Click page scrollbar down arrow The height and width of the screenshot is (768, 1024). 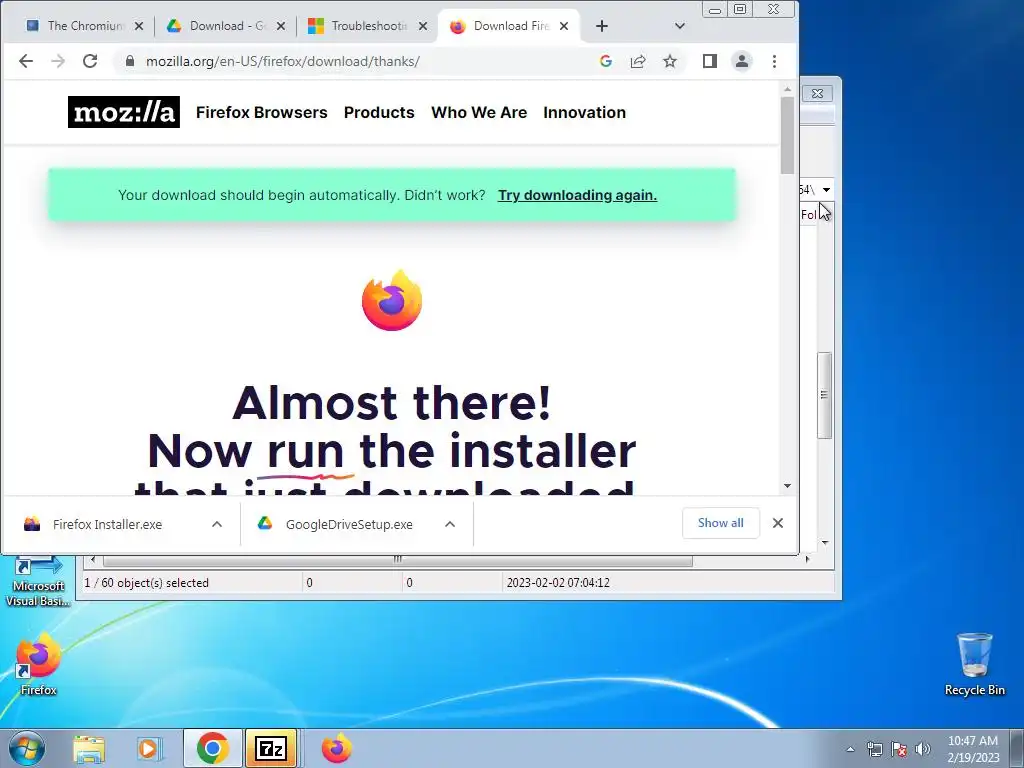787,486
